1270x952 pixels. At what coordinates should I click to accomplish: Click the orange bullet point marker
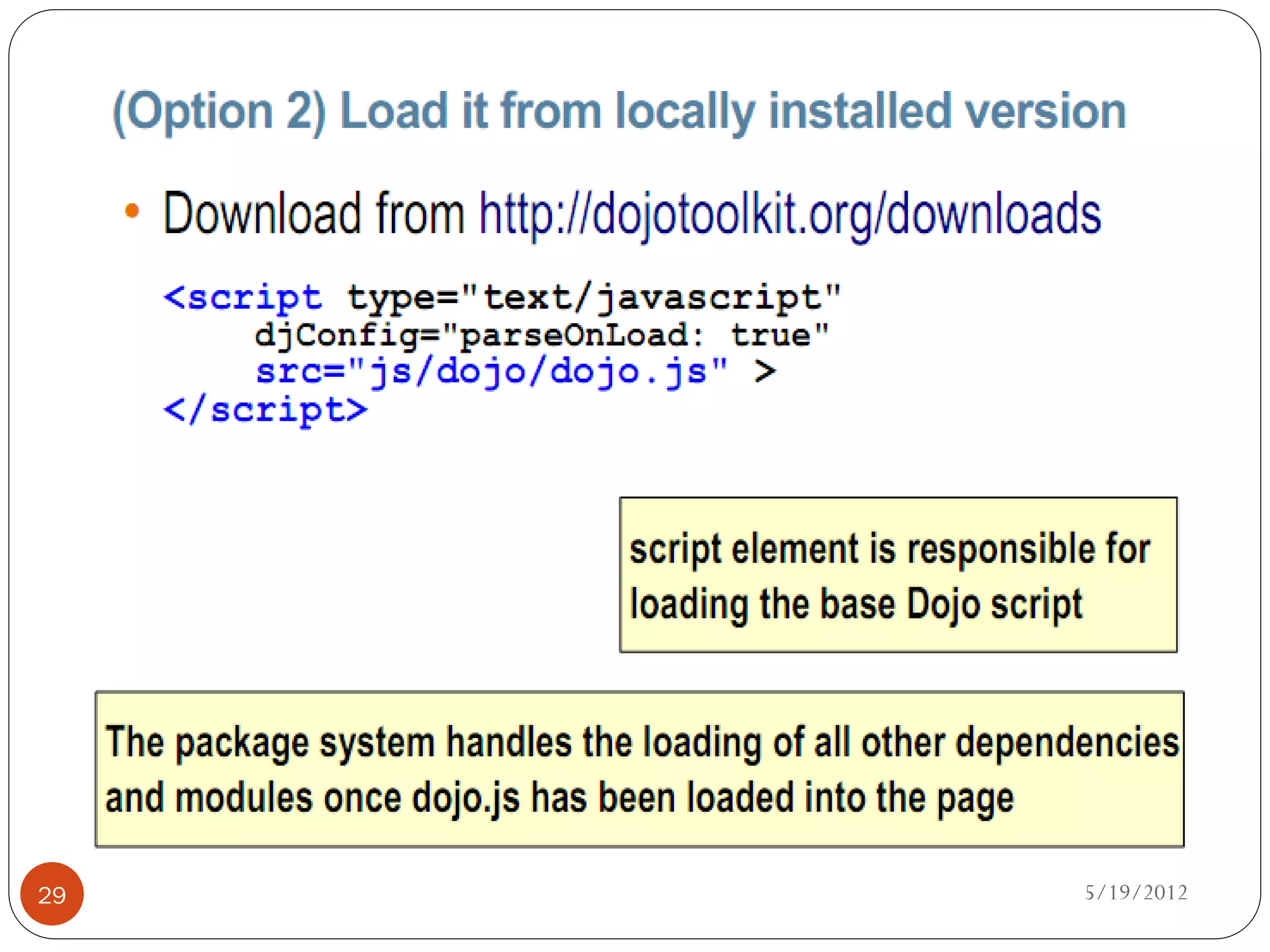[131, 211]
